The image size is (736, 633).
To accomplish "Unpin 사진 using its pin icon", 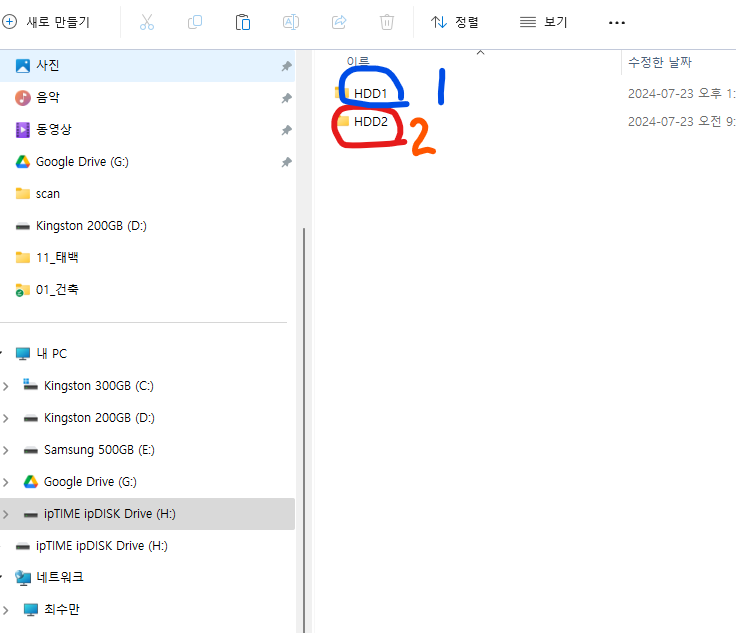I will (x=286, y=66).
